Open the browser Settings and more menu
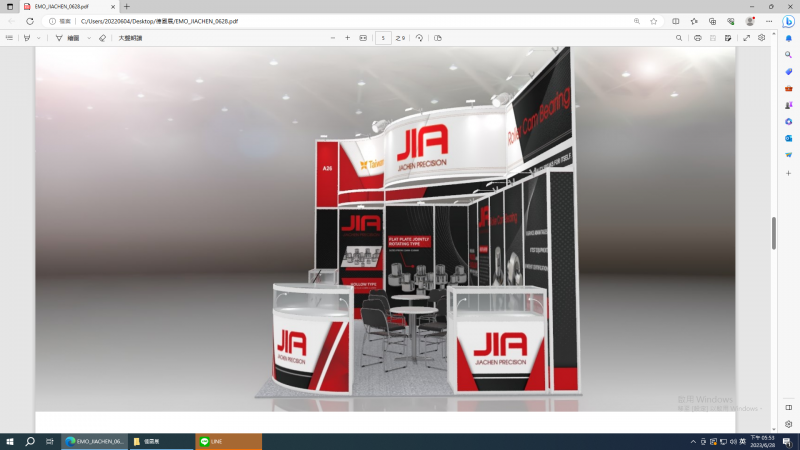Viewport: 800px width, 450px height. point(768,21)
